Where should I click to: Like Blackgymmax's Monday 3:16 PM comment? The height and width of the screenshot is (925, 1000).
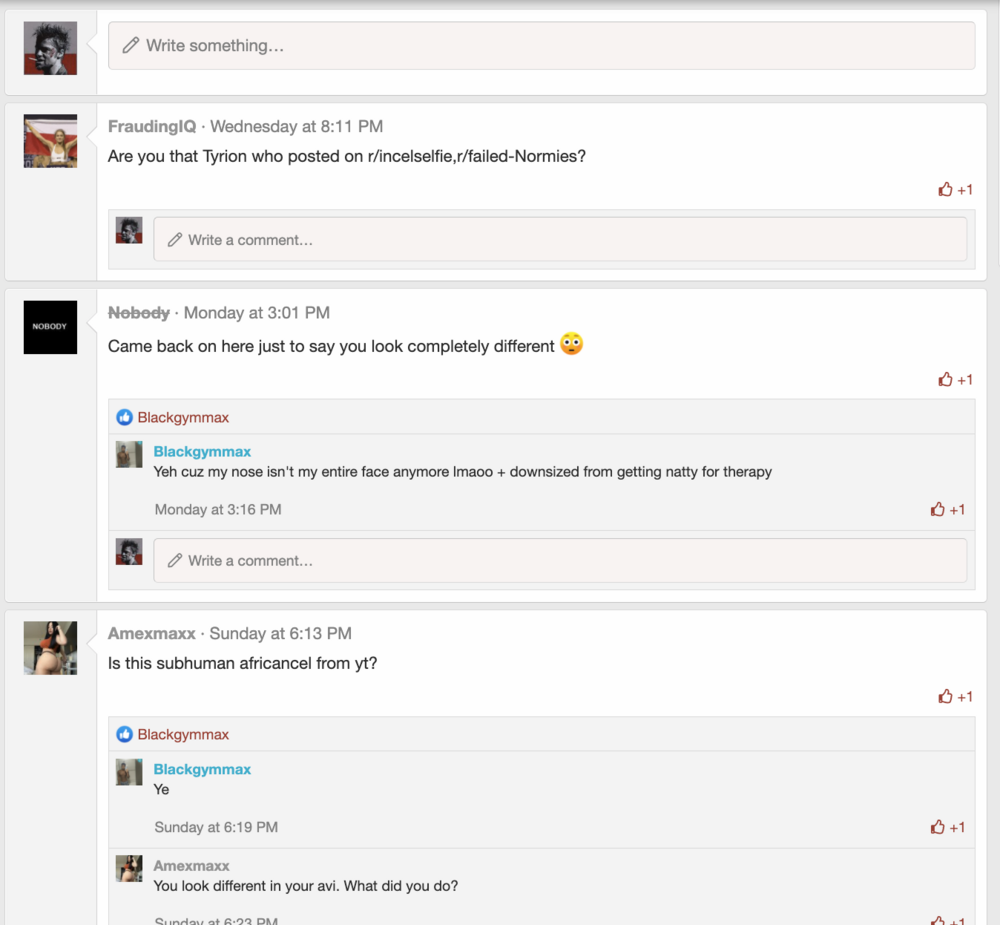click(x=947, y=509)
